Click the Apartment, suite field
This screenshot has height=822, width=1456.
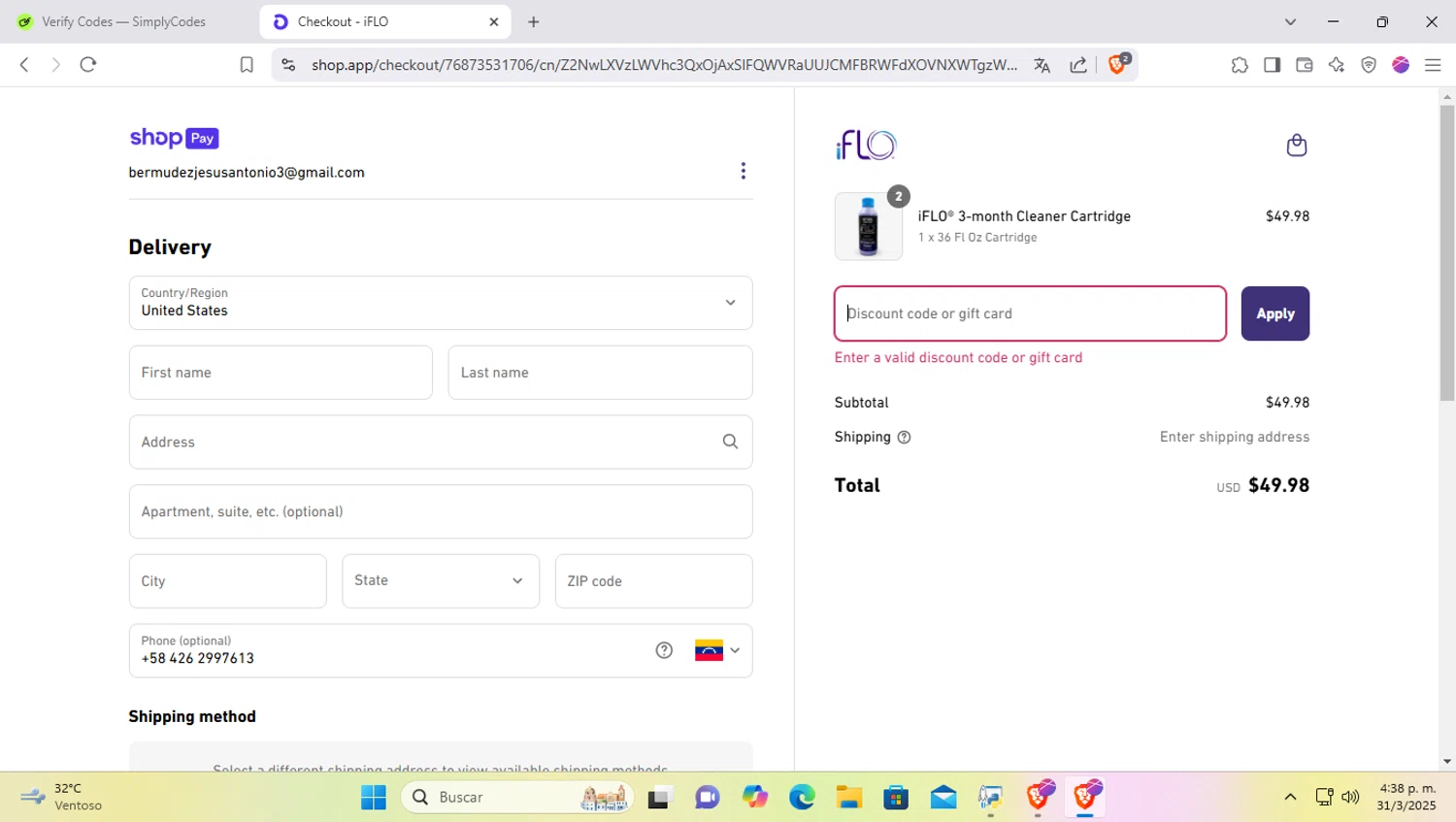pyautogui.click(x=441, y=511)
